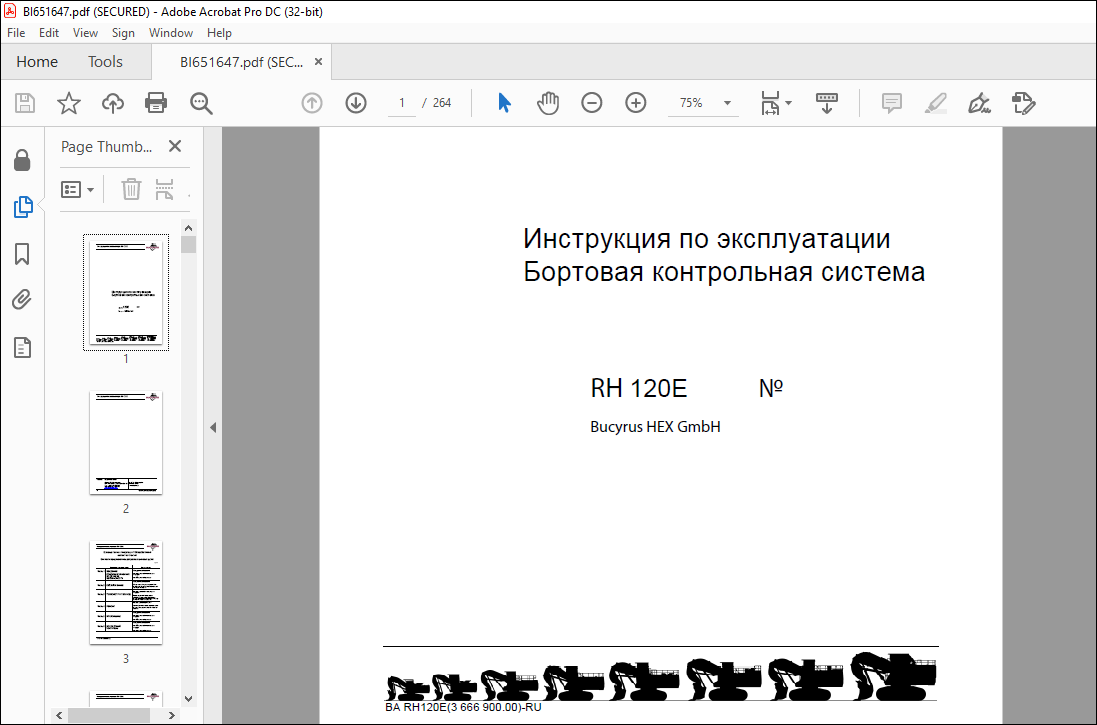Go to previous page arrow
Screen dimensions: 1097x725
click(x=312, y=103)
